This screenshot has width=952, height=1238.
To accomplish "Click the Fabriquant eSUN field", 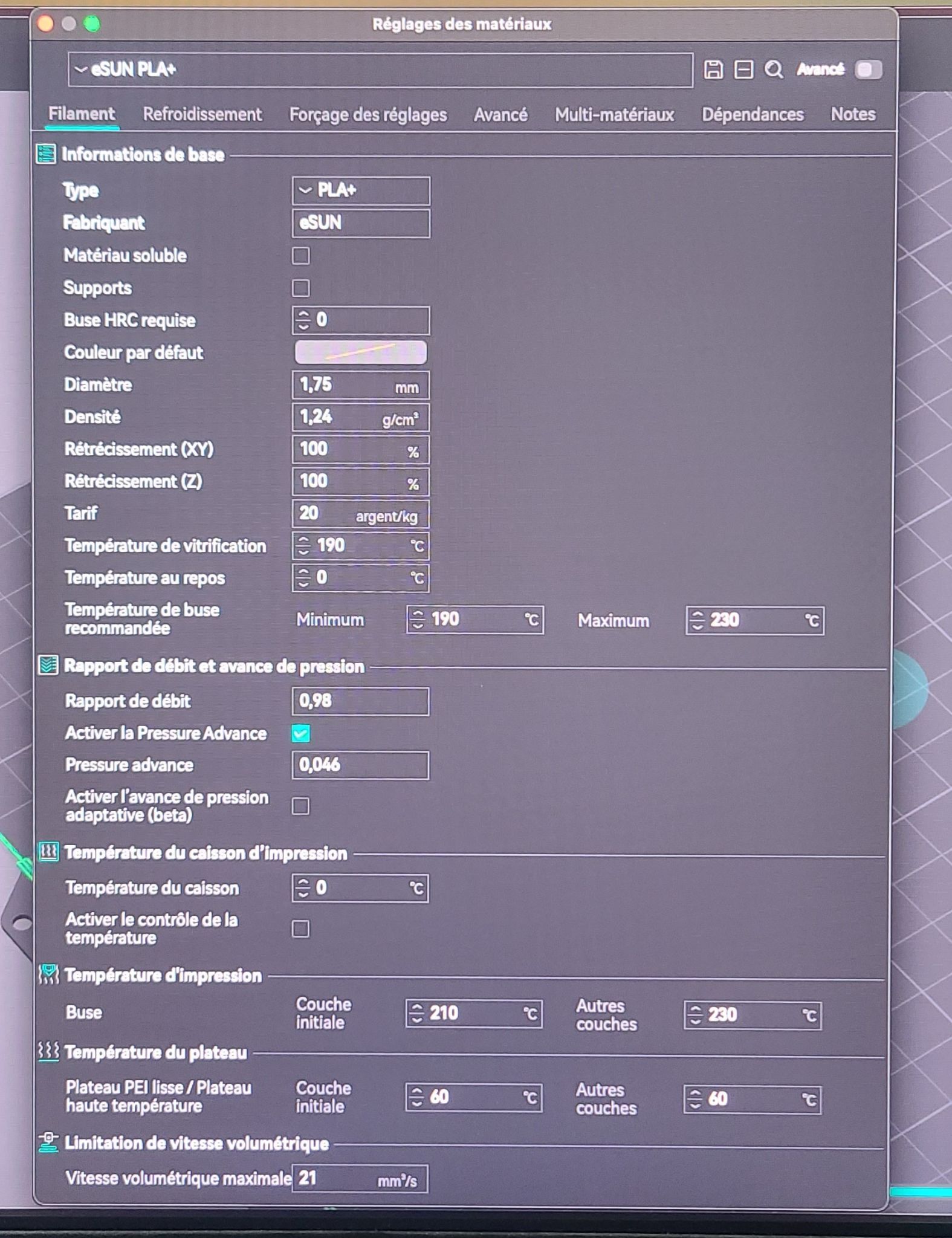I will tap(361, 223).
